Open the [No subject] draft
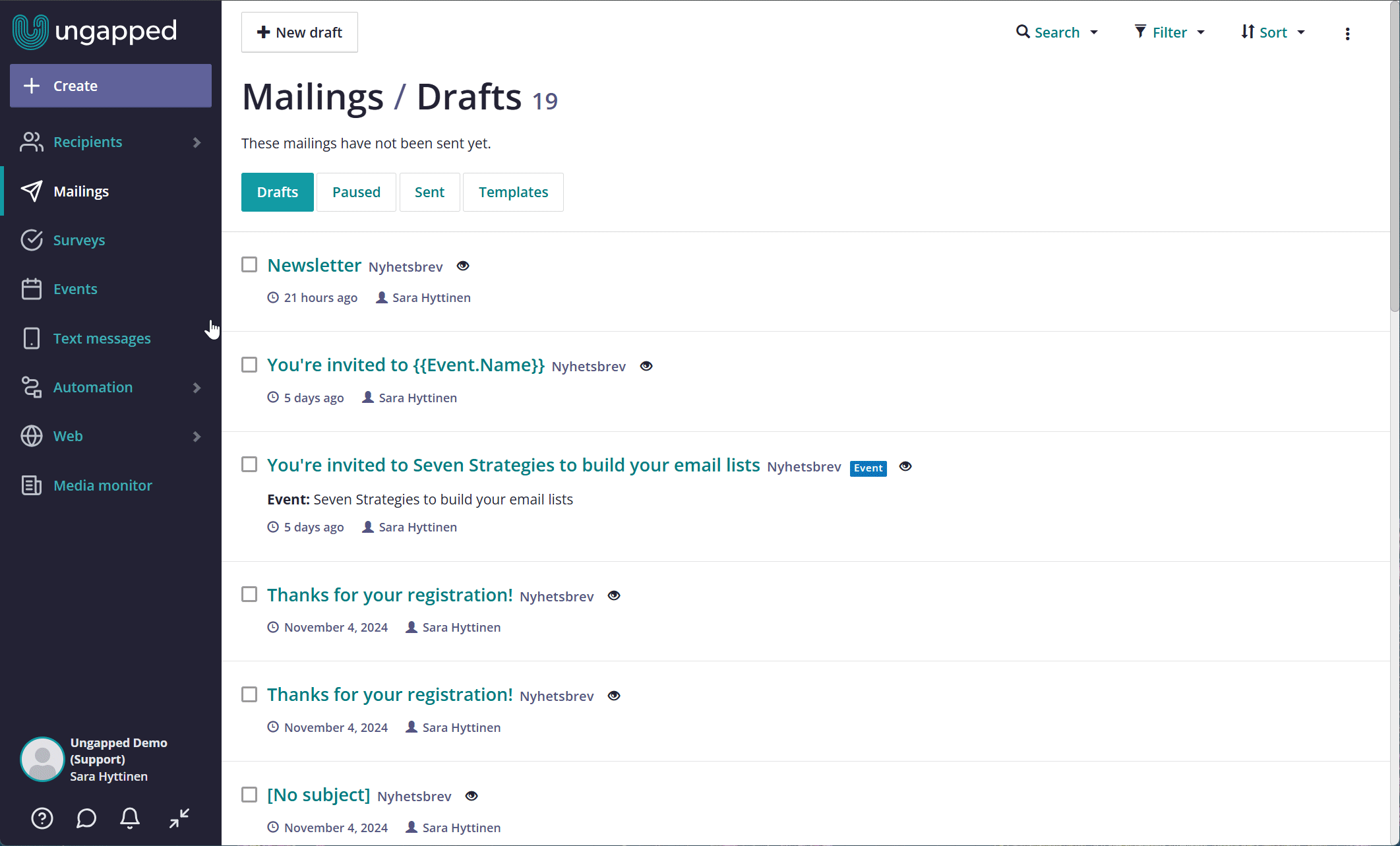 319,795
